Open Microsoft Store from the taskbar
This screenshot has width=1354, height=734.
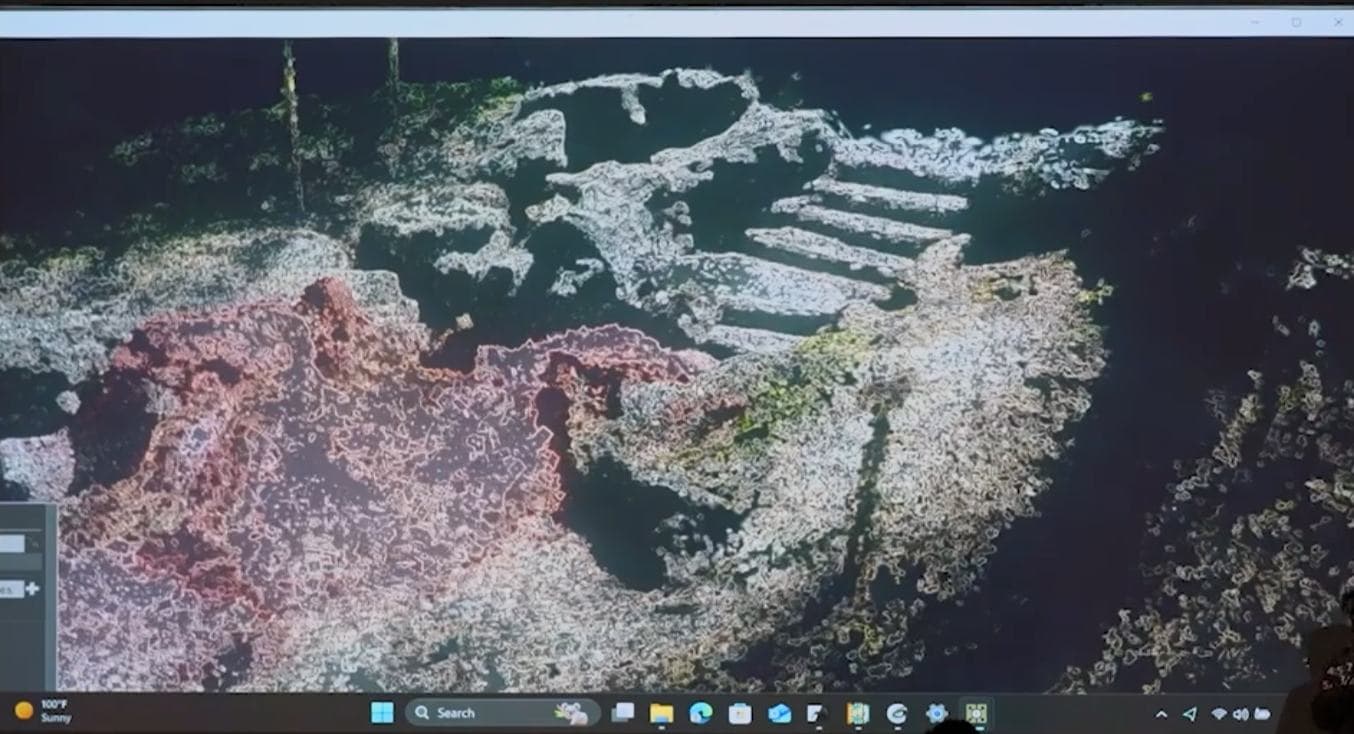740,713
